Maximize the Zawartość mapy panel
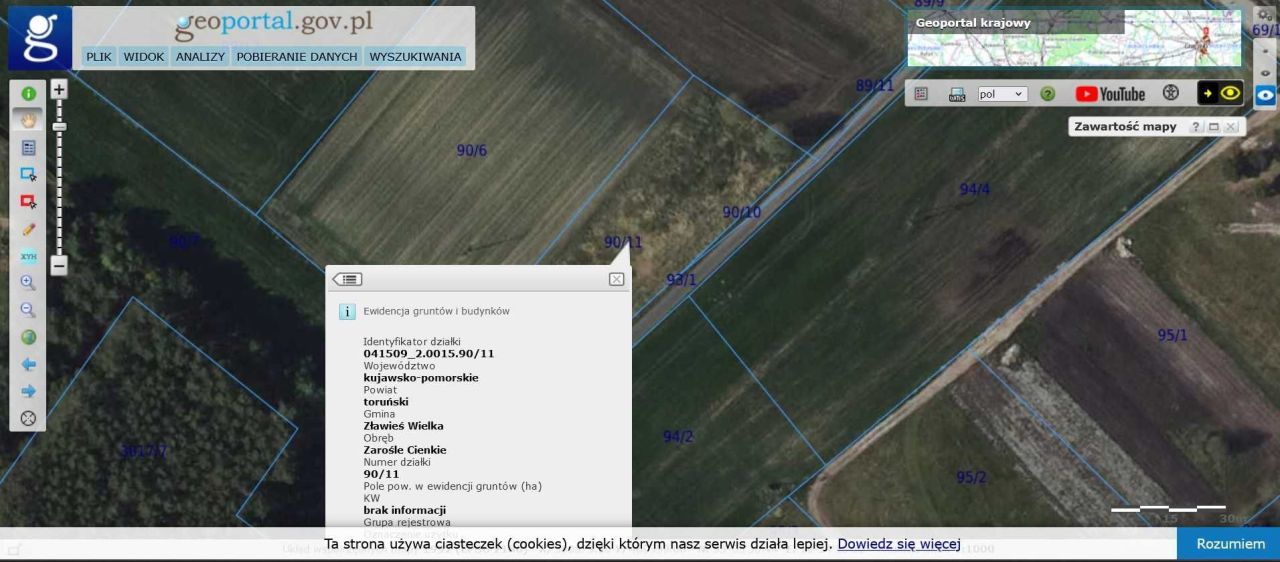 click(x=1213, y=127)
